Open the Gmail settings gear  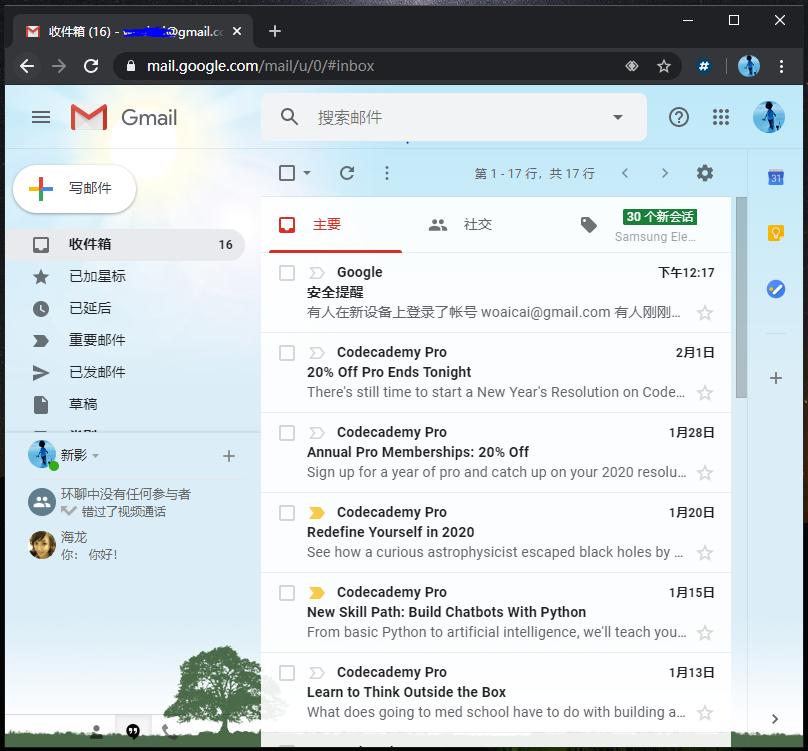pyautogui.click(x=705, y=172)
